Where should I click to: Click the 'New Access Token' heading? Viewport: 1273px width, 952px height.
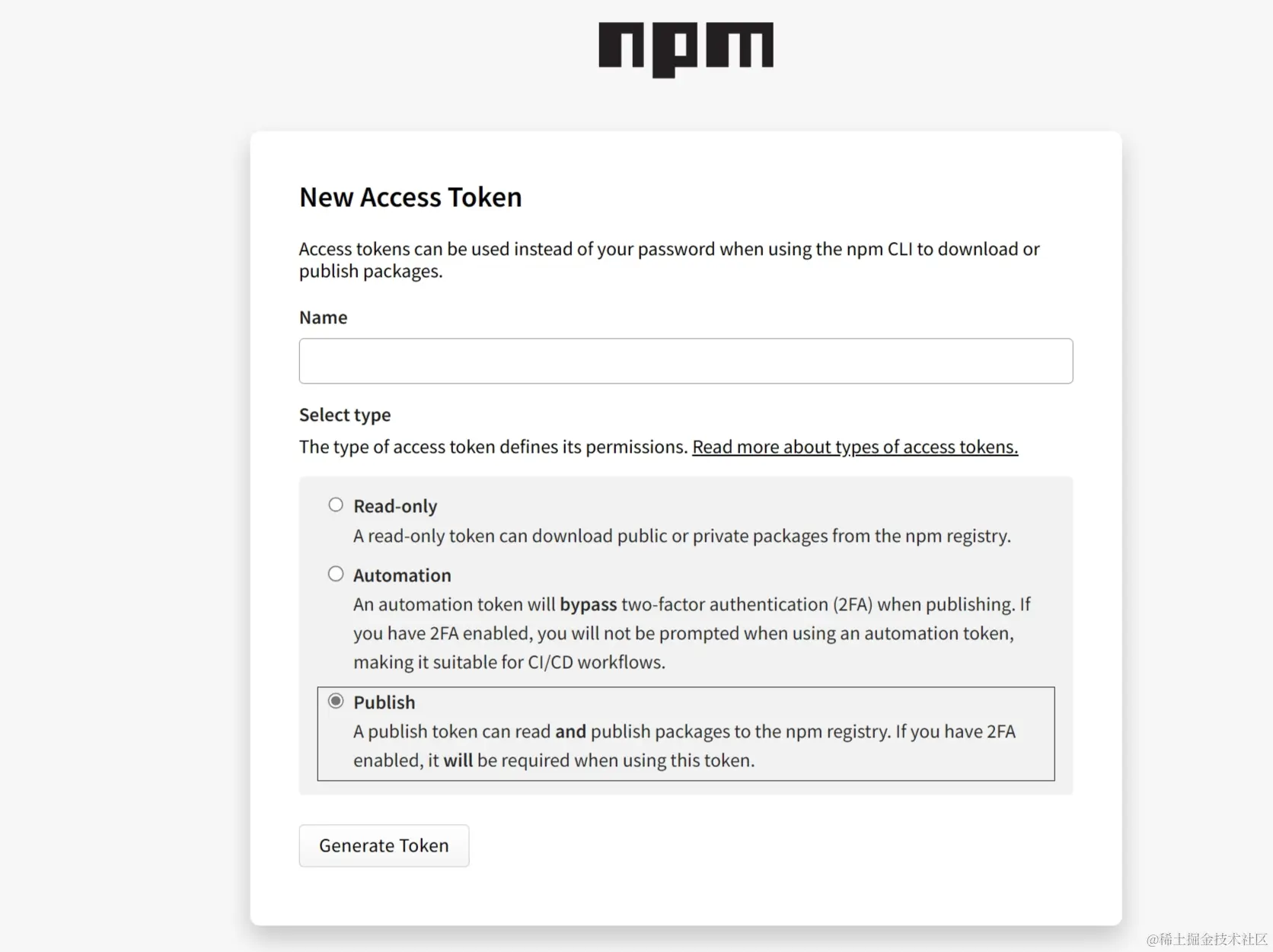(410, 197)
